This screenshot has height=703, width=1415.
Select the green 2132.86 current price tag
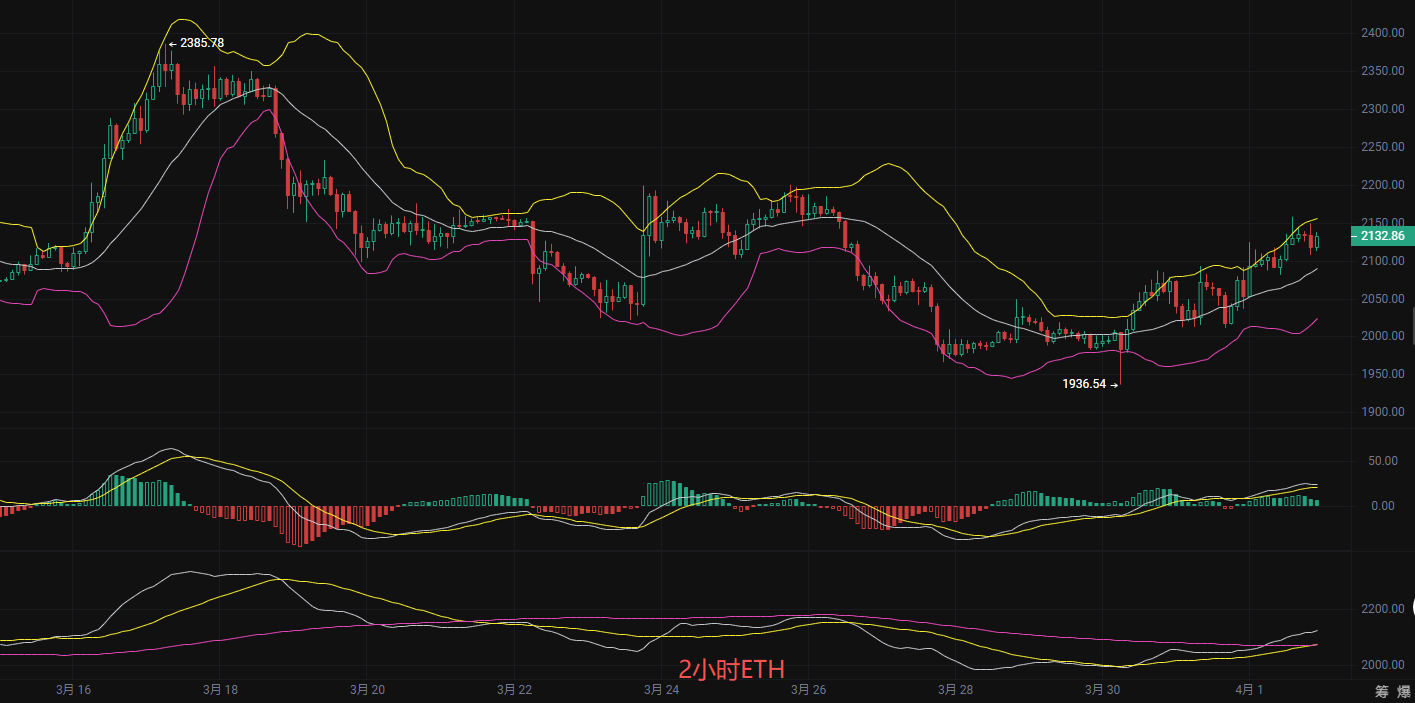(x=1383, y=237)
